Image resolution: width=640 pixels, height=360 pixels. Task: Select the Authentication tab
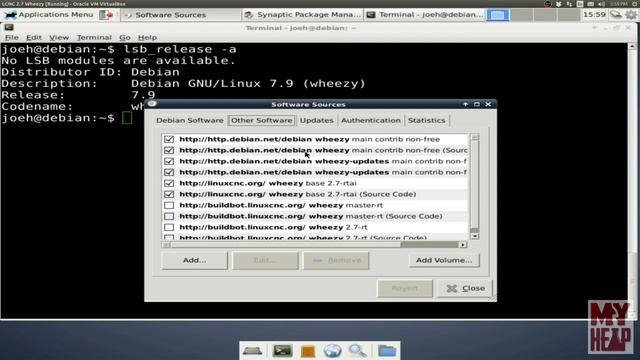(371, 120)
